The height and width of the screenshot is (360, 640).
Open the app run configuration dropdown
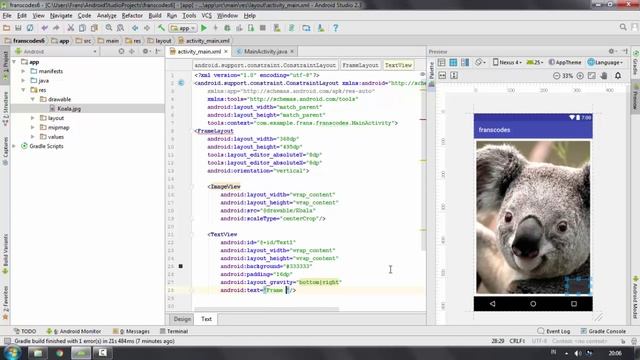pos(183,28)
